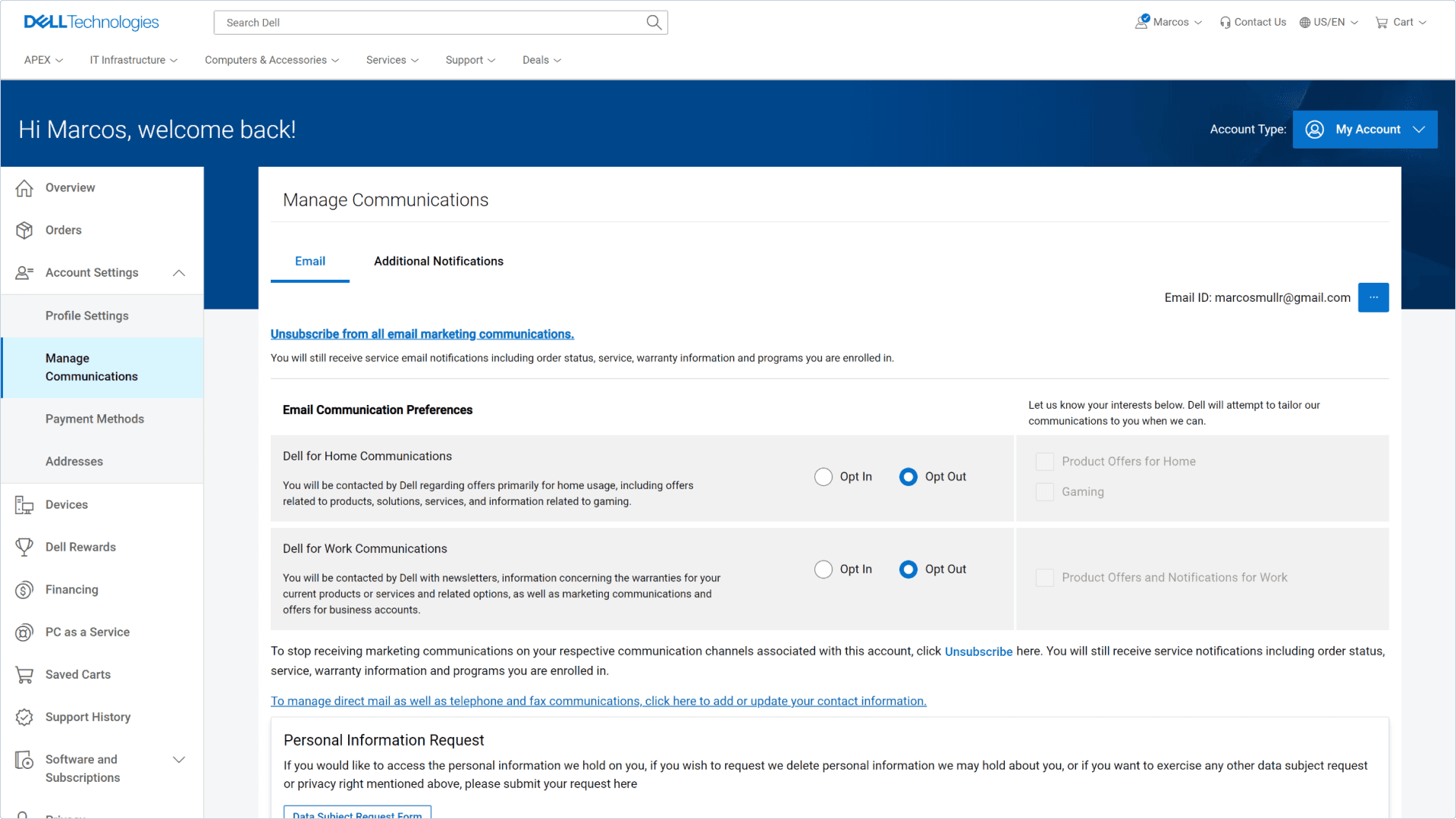Click the Overview home icon
This screenshot has height=819, width=1456.
(24, 188)
